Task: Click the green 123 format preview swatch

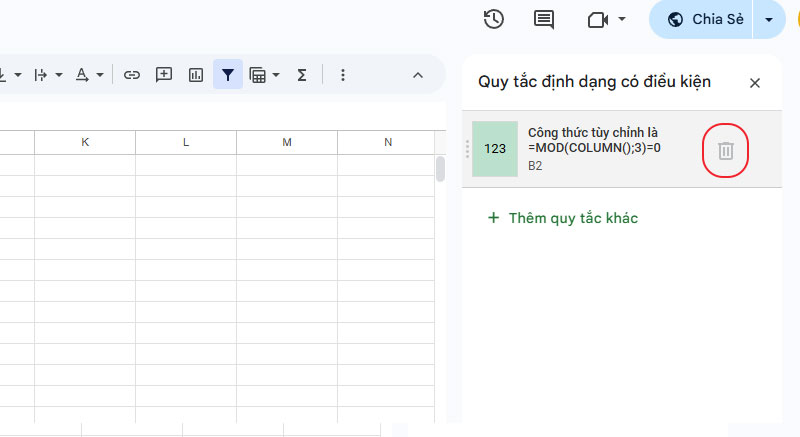Action: tap(495, 149)
